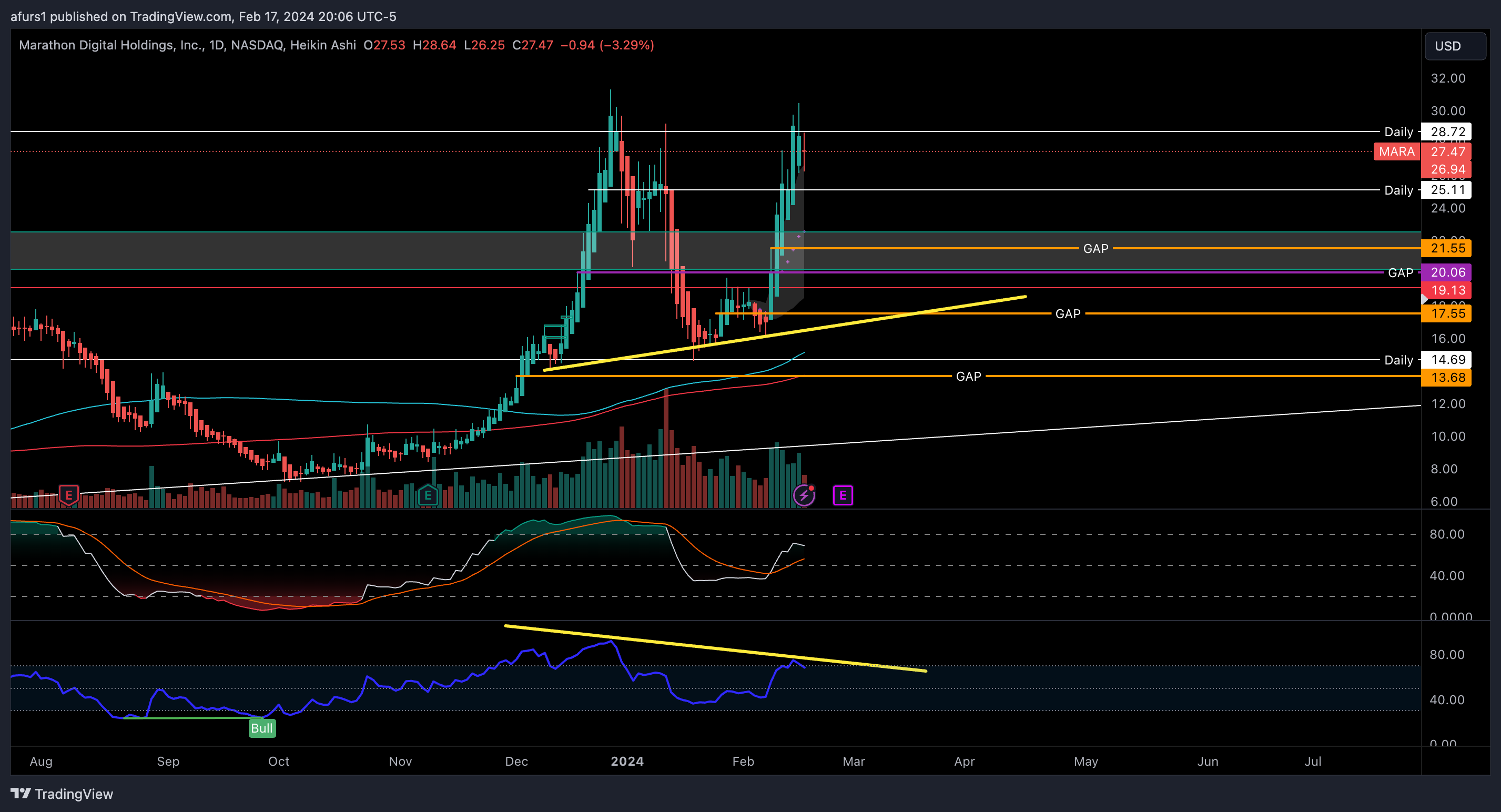
Task: Click the orange 17.55 gap price tag
Action: [1447, 313]
